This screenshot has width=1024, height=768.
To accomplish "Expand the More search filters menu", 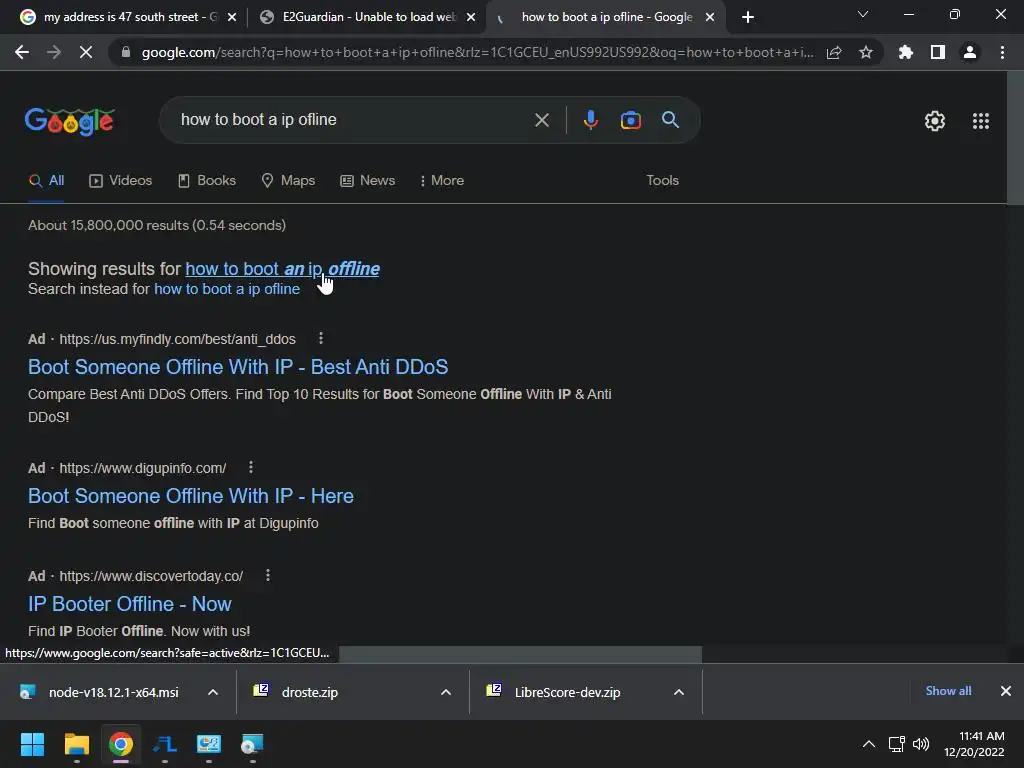I will click(x=442, y=180).
